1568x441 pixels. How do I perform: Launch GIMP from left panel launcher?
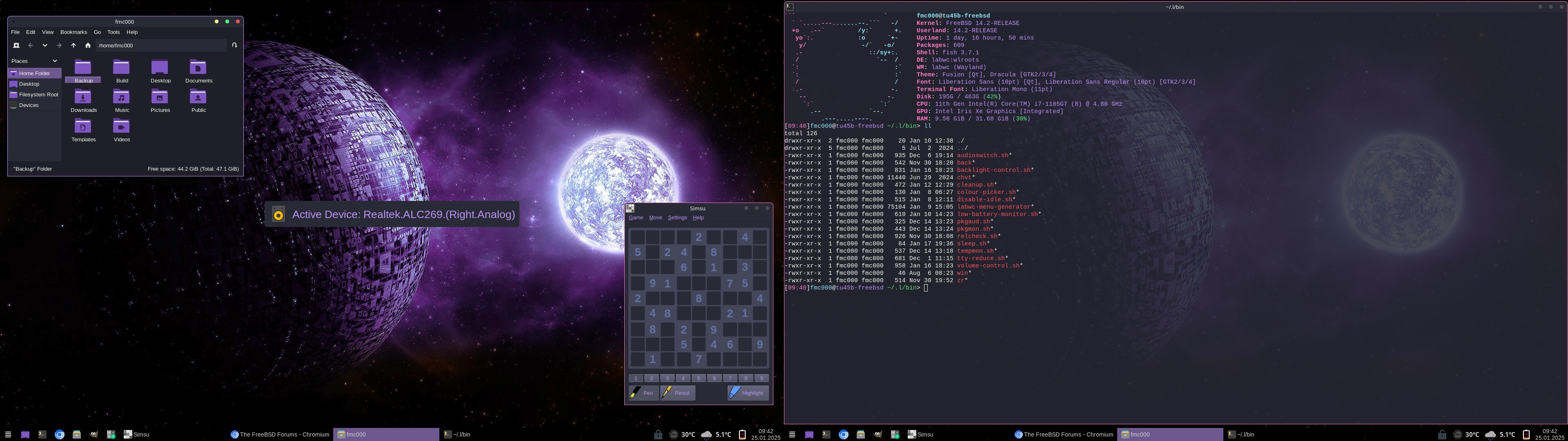94,434
